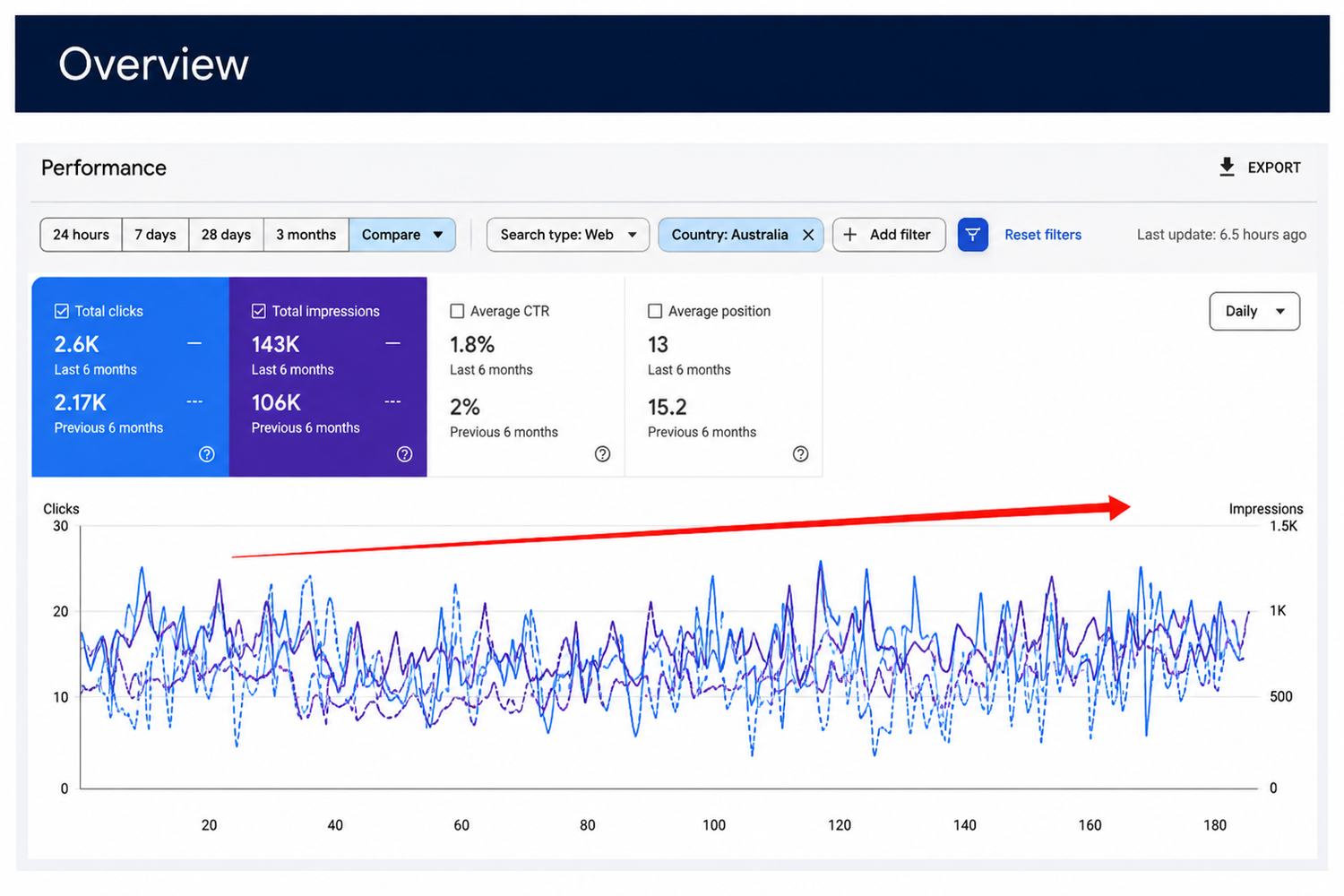Click the 1.5K impressions axis tick label

pos(1283,526)
